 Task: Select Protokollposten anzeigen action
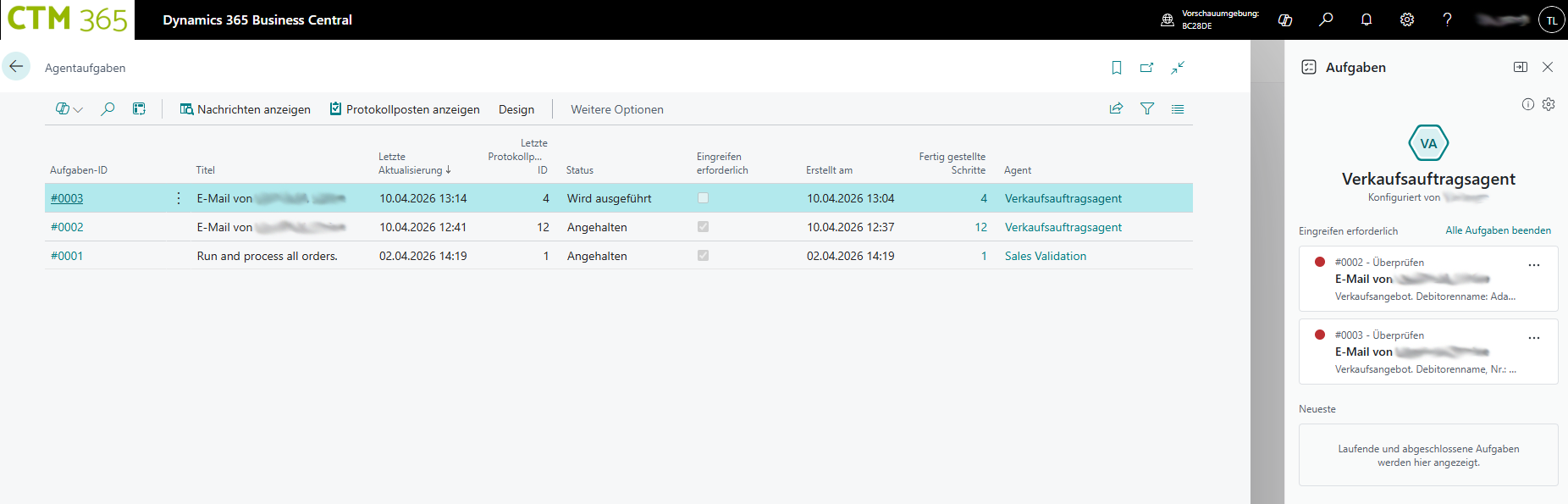click(x=405, y=109)
